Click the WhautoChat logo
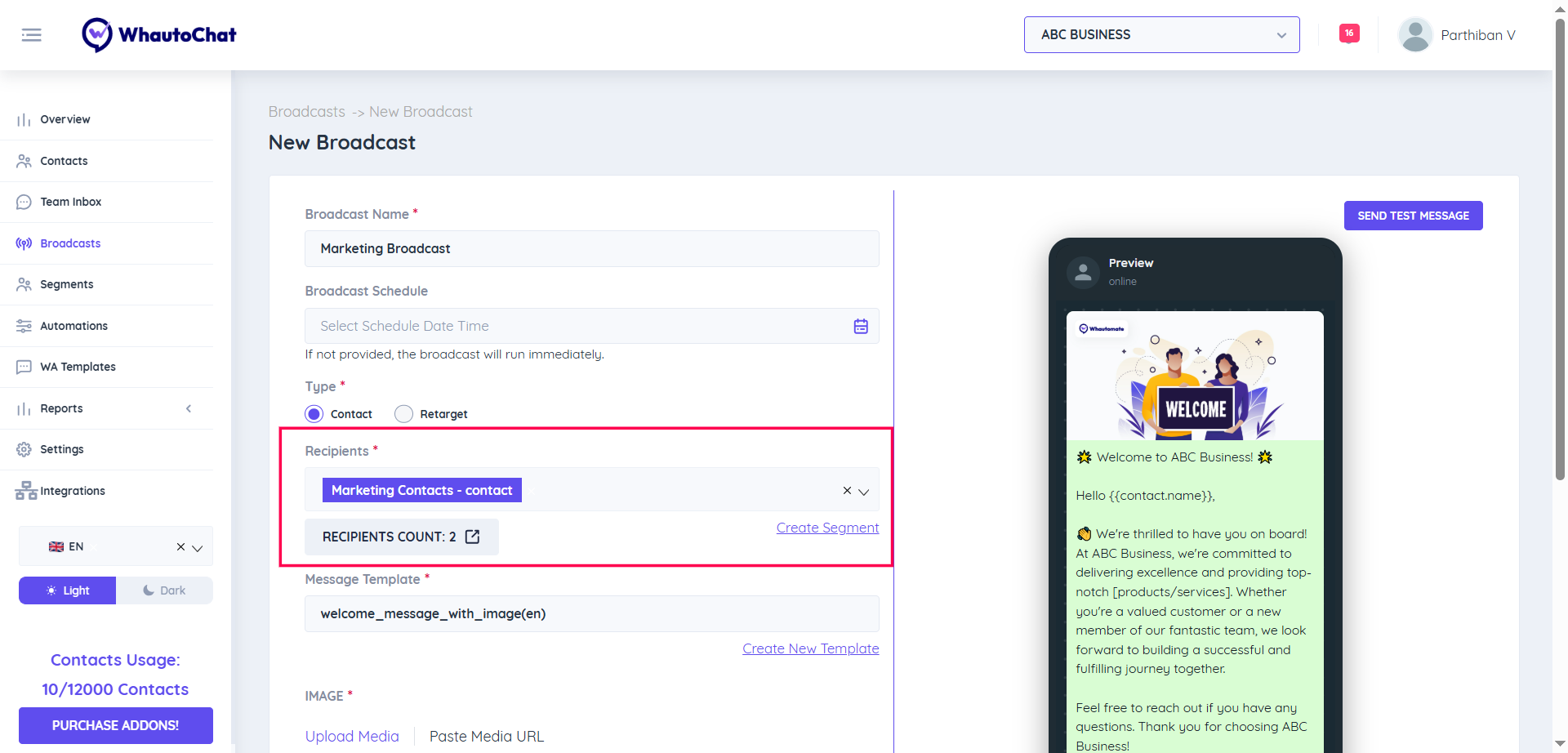The width and height of the screenshot is (1568, 753). click(x=159, y=35)
